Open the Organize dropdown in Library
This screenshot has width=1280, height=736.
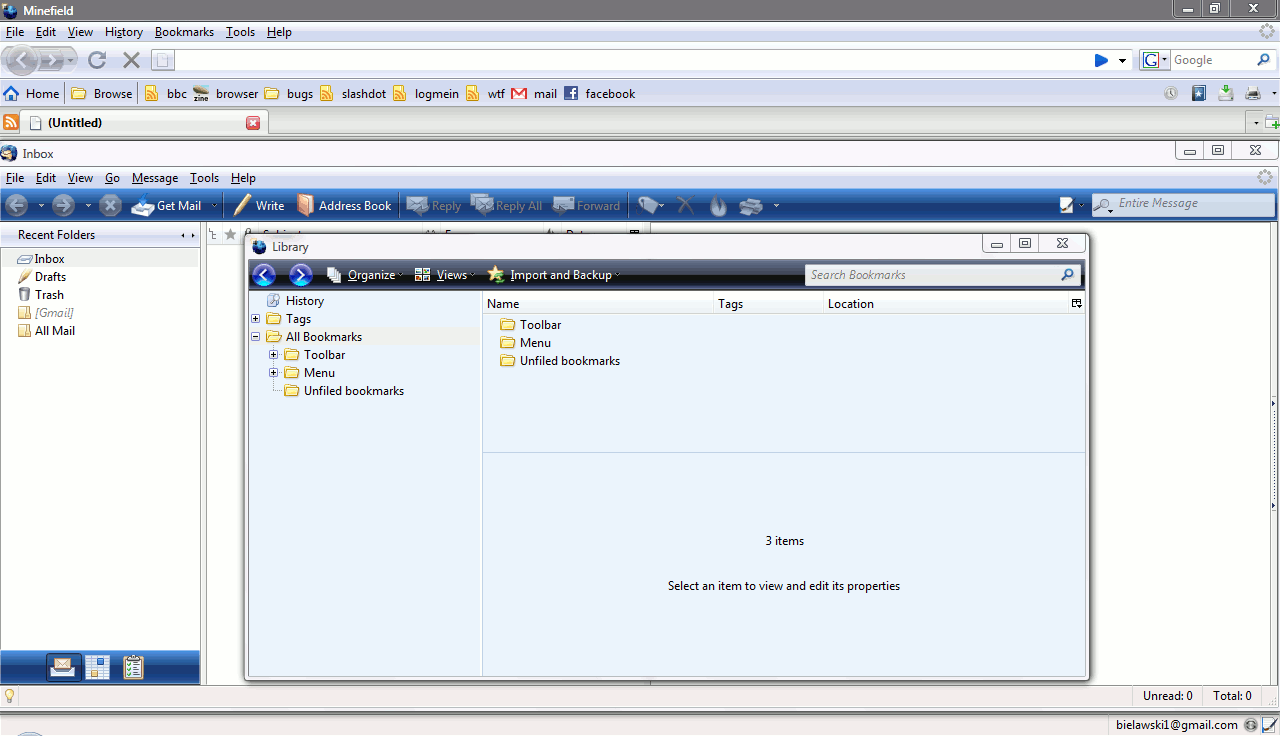[x=369, y=274]
